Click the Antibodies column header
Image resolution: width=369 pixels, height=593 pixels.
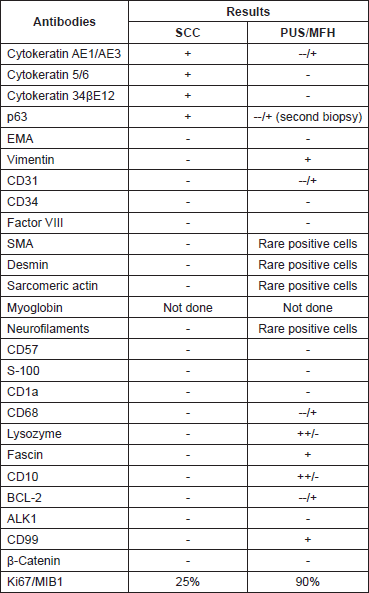tap(64, 22)
